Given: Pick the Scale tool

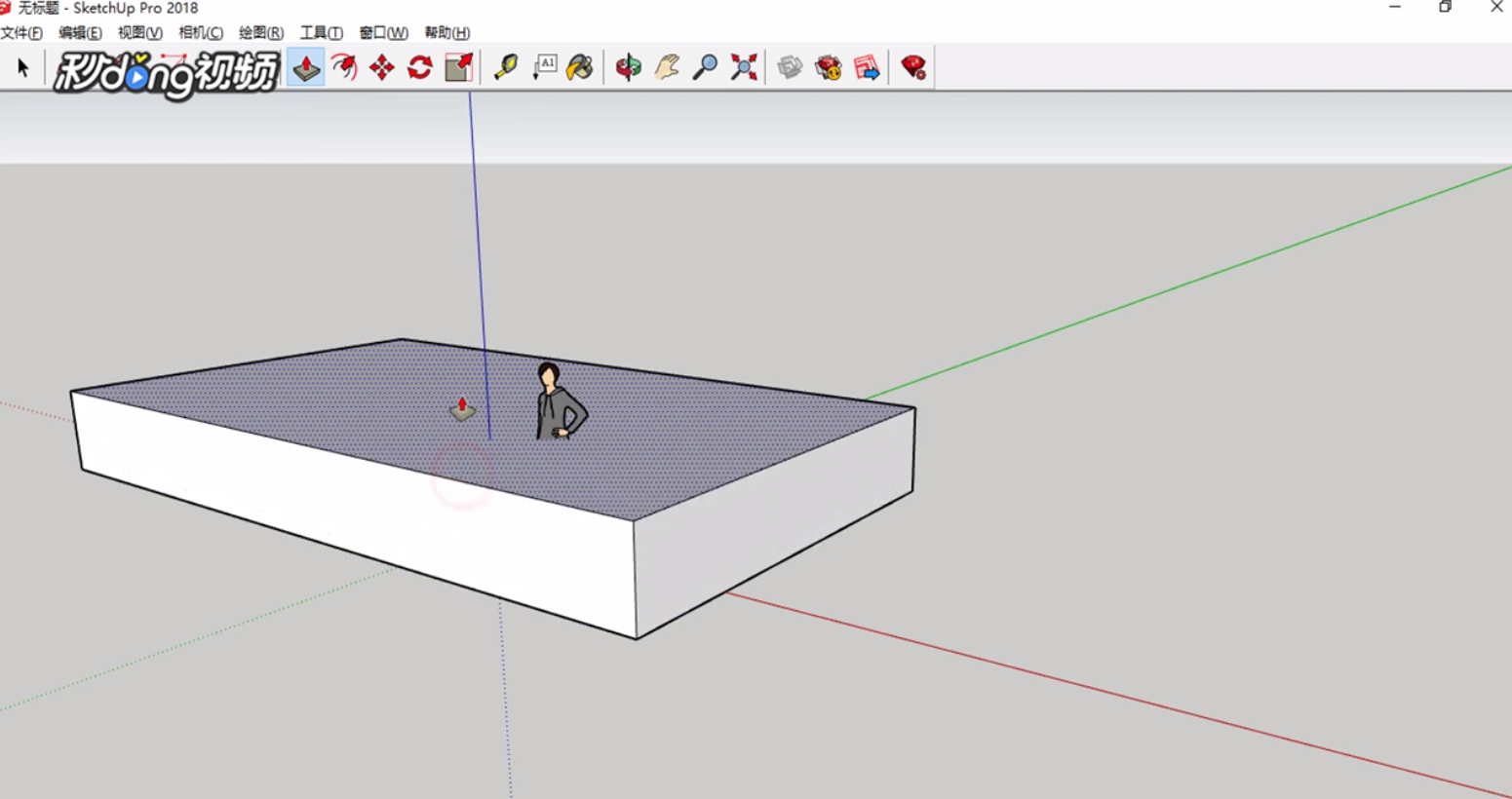Looking at the screenshot, I should point(457,67).
